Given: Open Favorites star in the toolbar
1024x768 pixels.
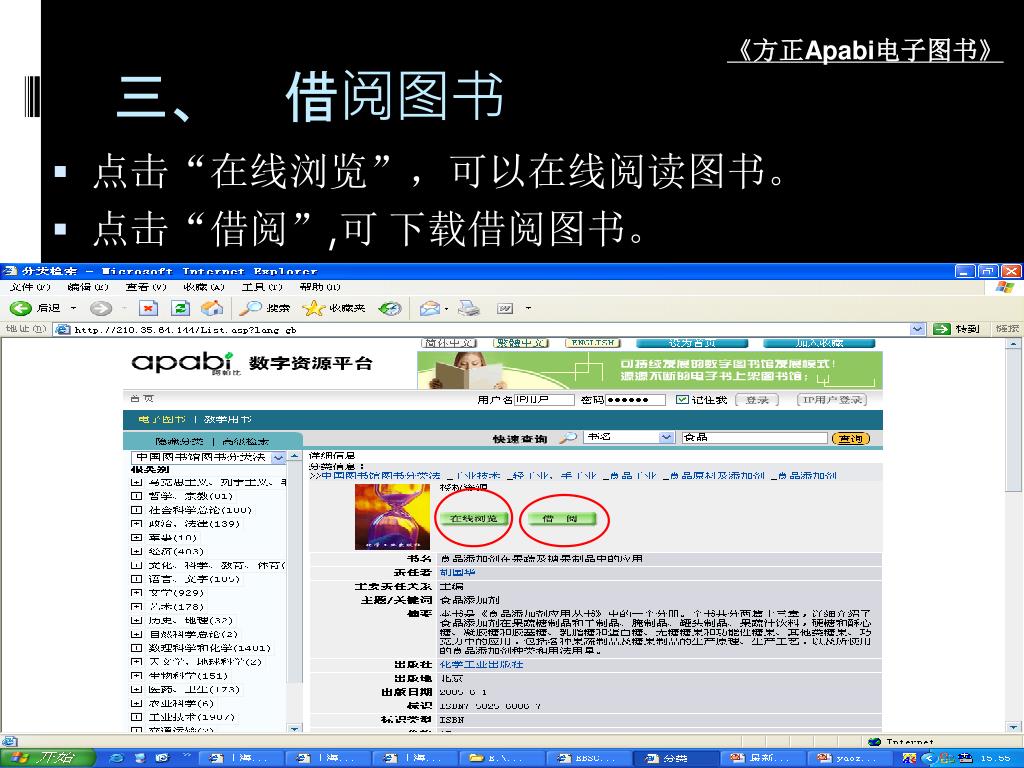Looking at the screenshot, I should click(x=334, y=308).
